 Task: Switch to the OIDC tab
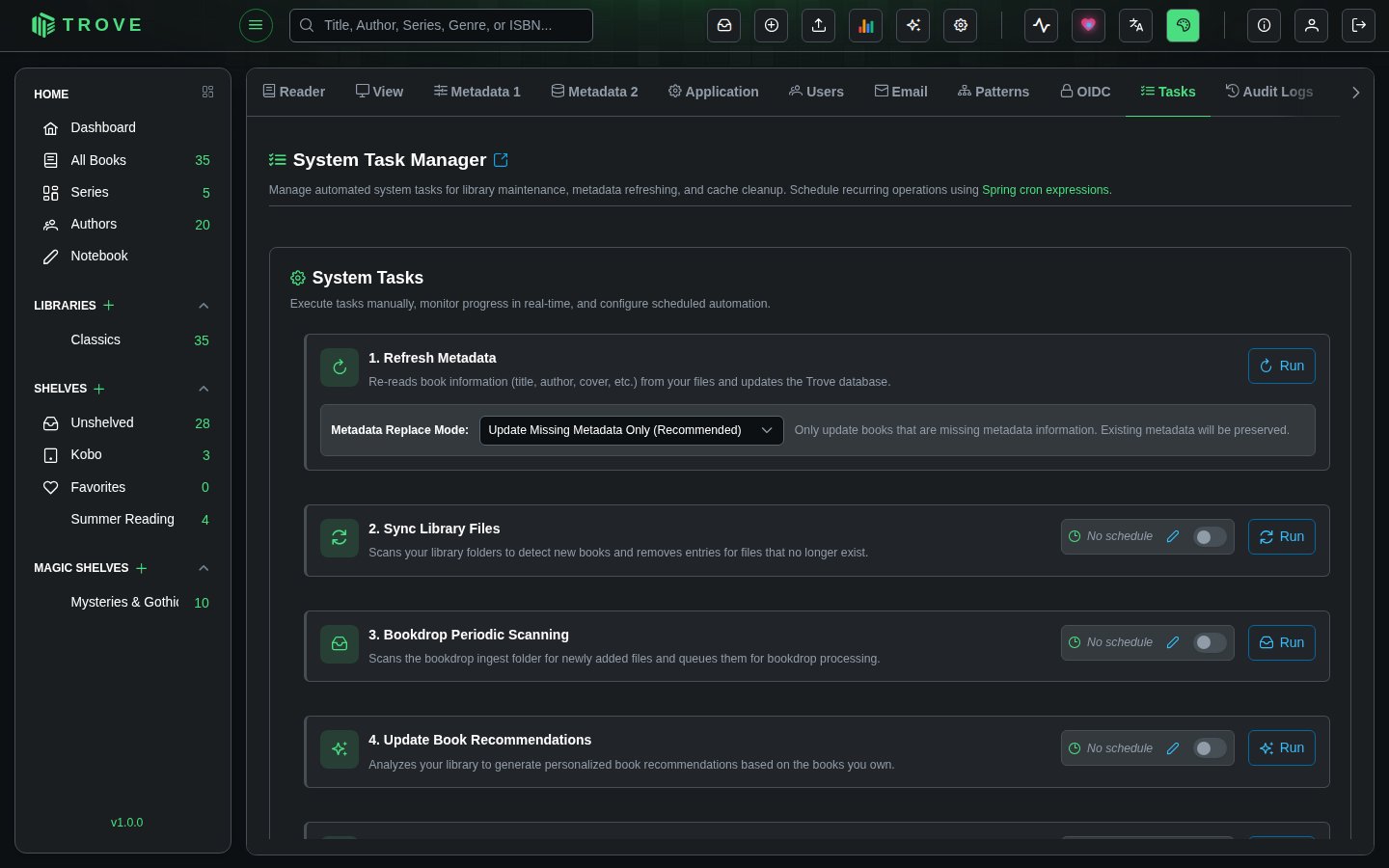pos(1085,92)
